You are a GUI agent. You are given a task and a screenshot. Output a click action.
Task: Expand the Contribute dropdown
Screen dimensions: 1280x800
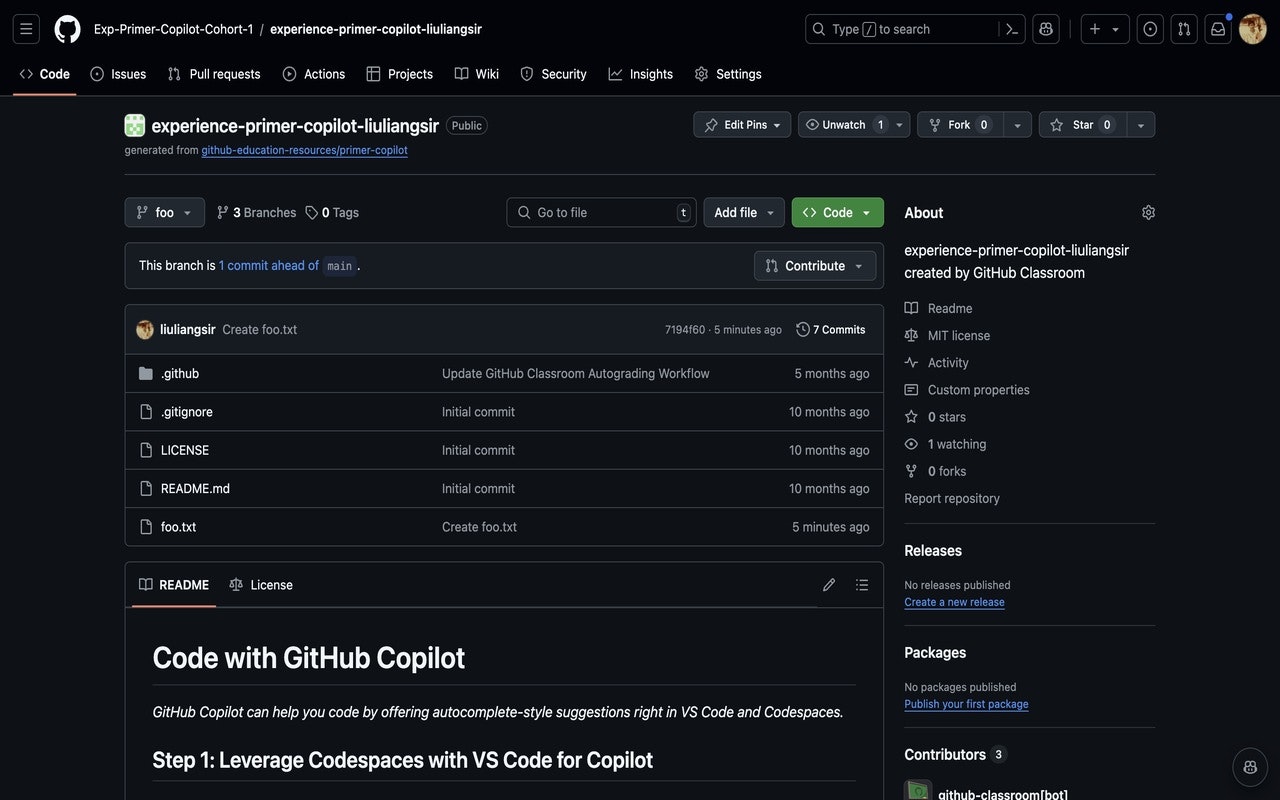pyautogui.click(x=815, y=266)
